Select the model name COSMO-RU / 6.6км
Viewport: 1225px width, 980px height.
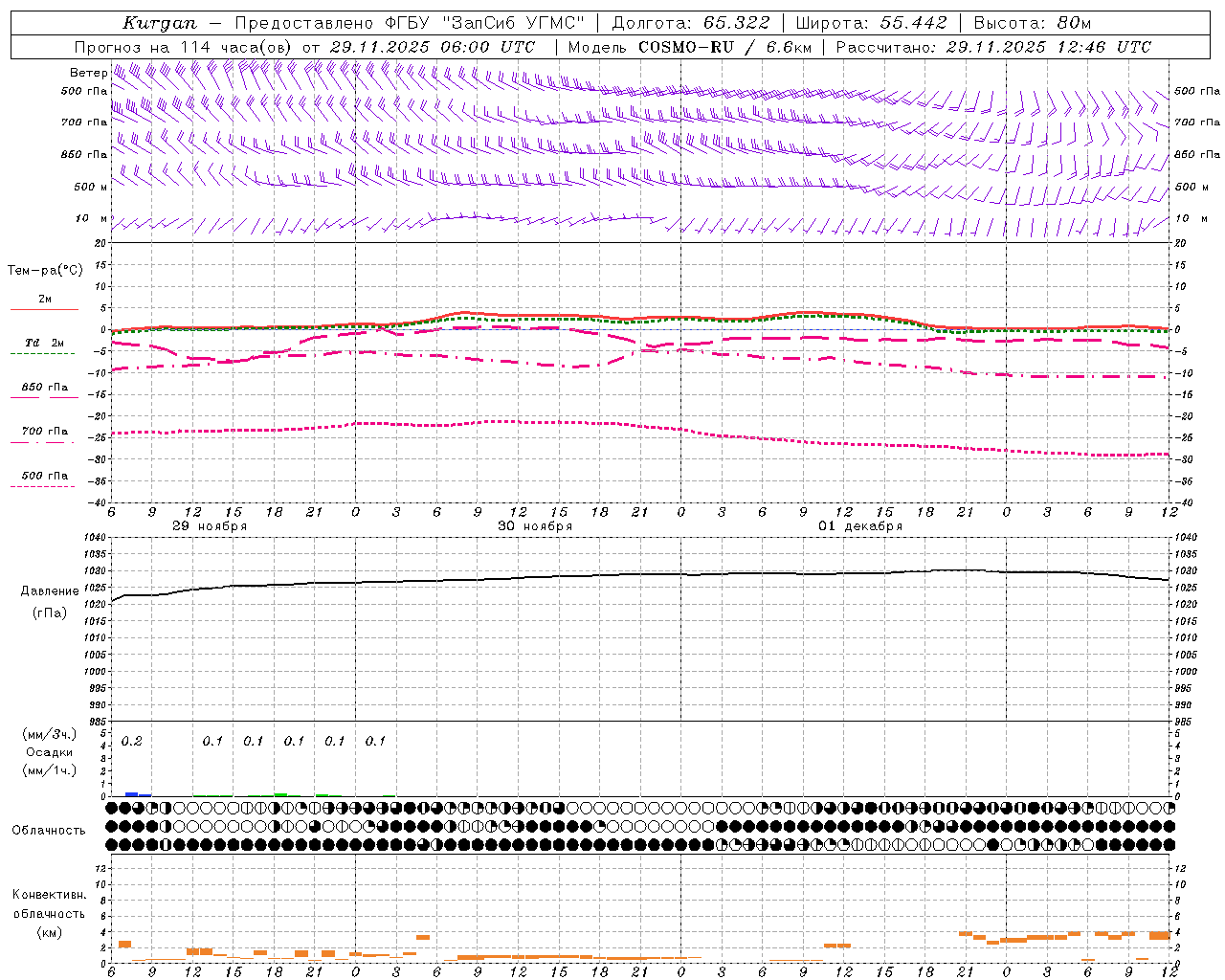[724, 47]
